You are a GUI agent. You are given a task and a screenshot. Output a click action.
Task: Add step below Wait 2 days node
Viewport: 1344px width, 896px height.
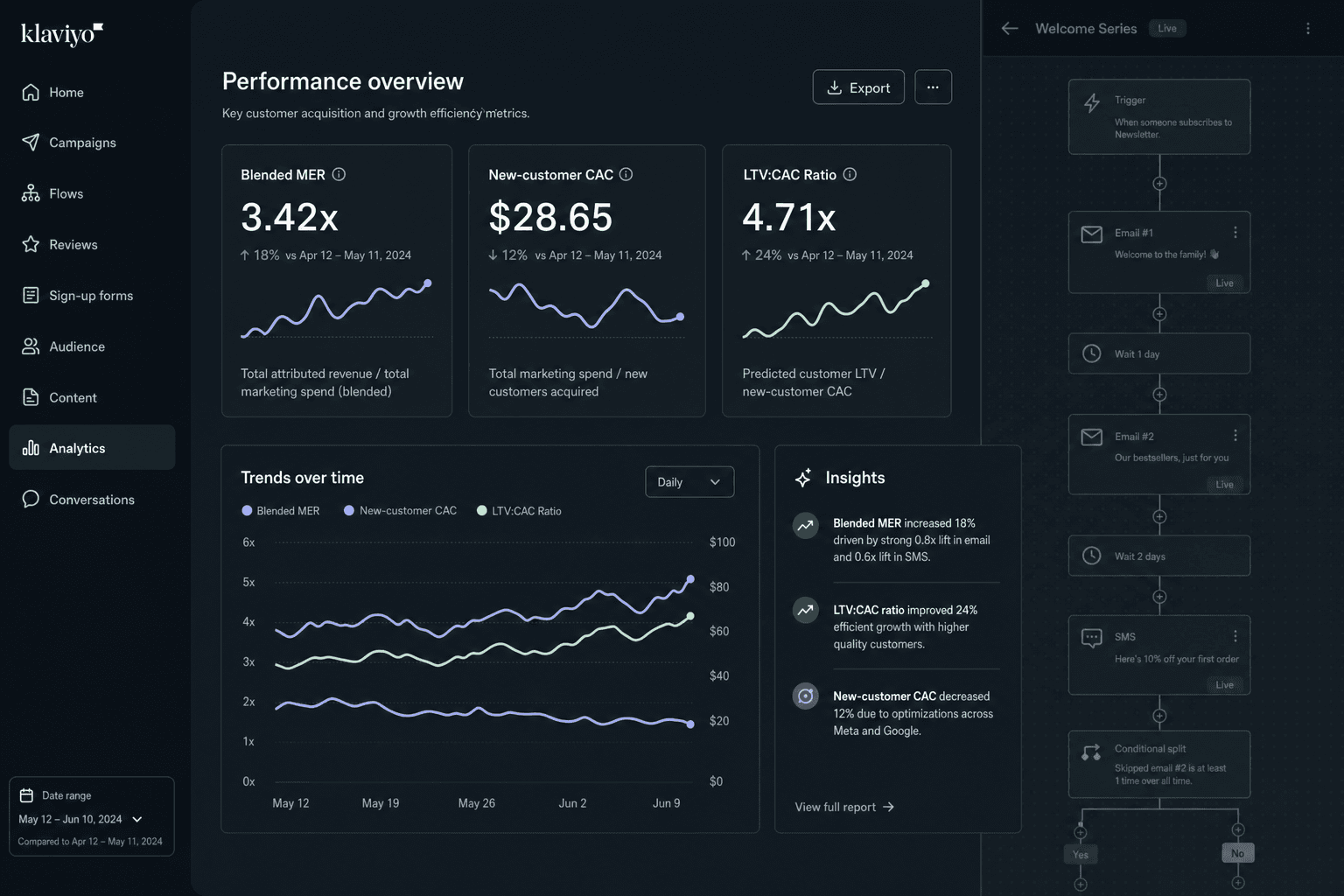(x=1159, y=597)
